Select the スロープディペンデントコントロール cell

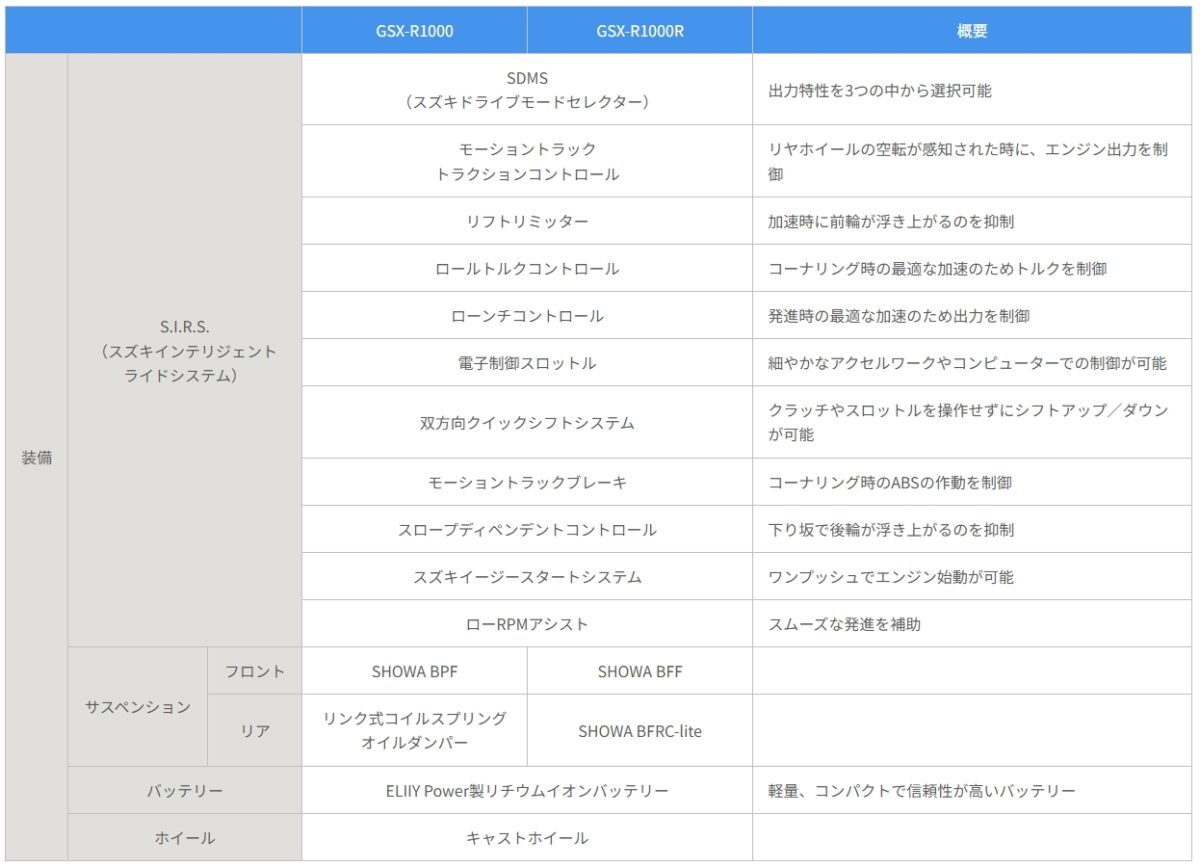pyautogui.click(x=527, y=530)
